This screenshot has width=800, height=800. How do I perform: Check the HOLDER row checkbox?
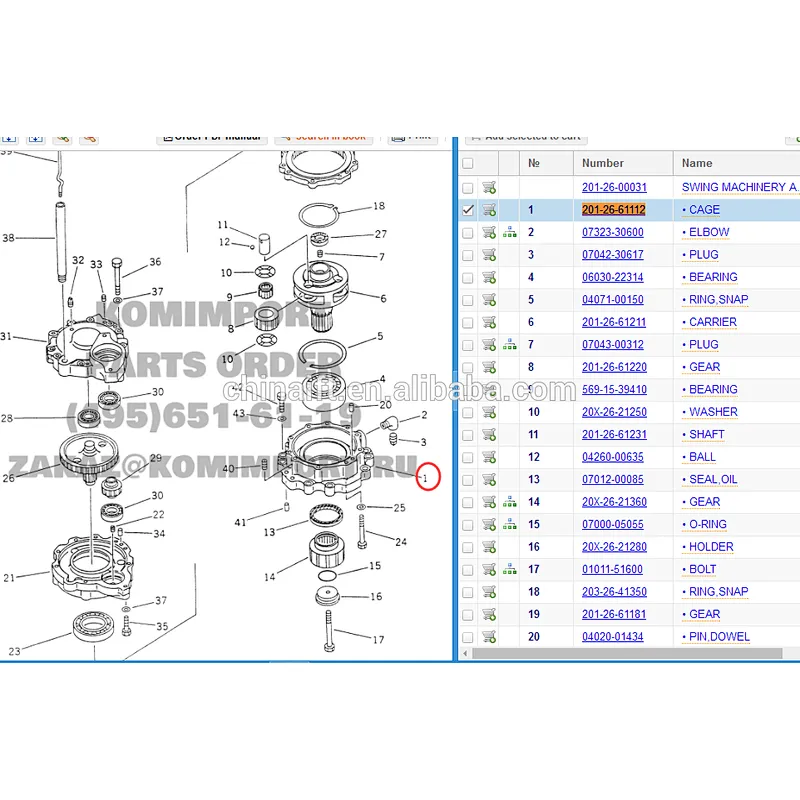coord(467,547)
